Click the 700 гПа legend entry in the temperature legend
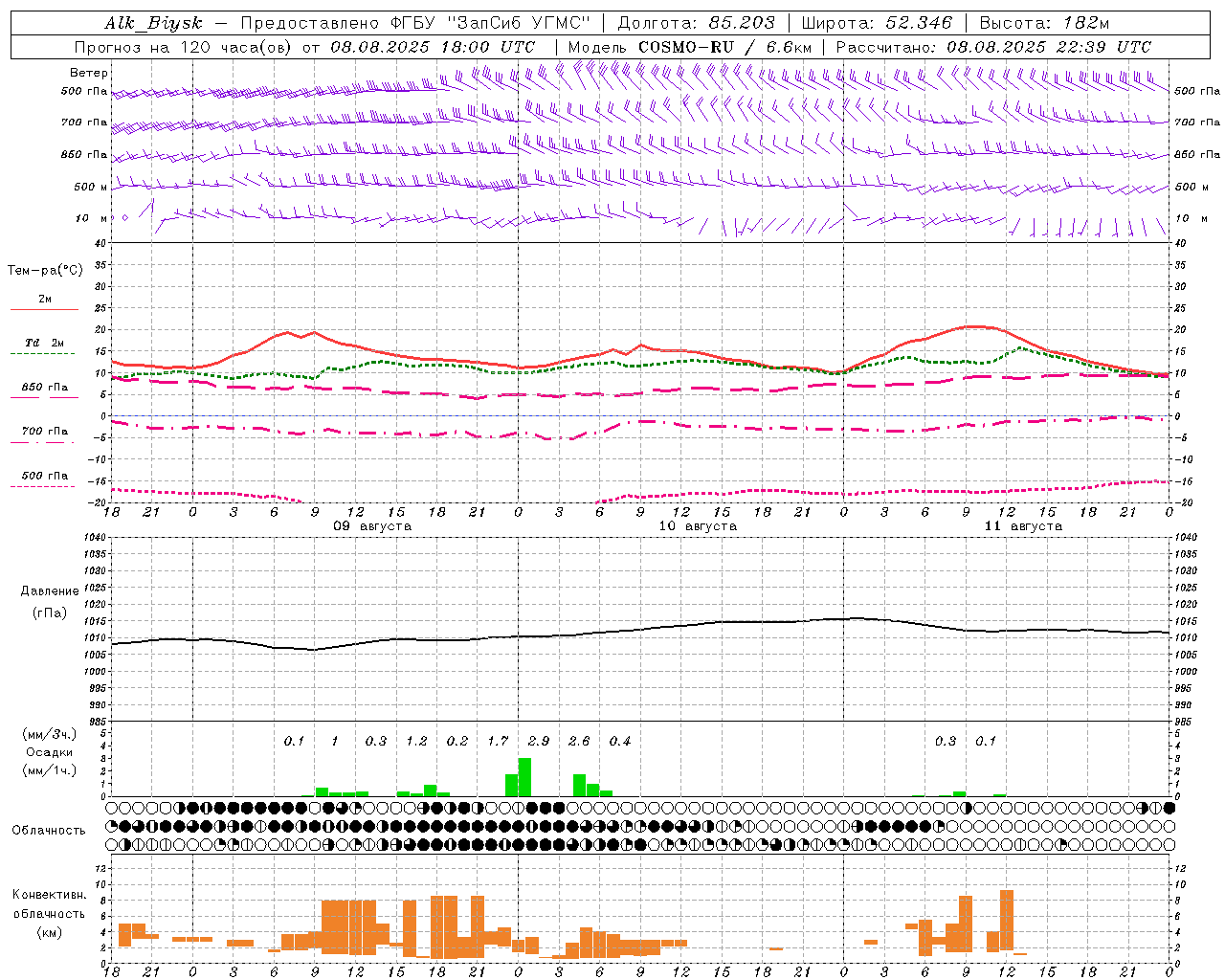The image size is (1225, 980). pyautogui.click(x=44, y=432)
